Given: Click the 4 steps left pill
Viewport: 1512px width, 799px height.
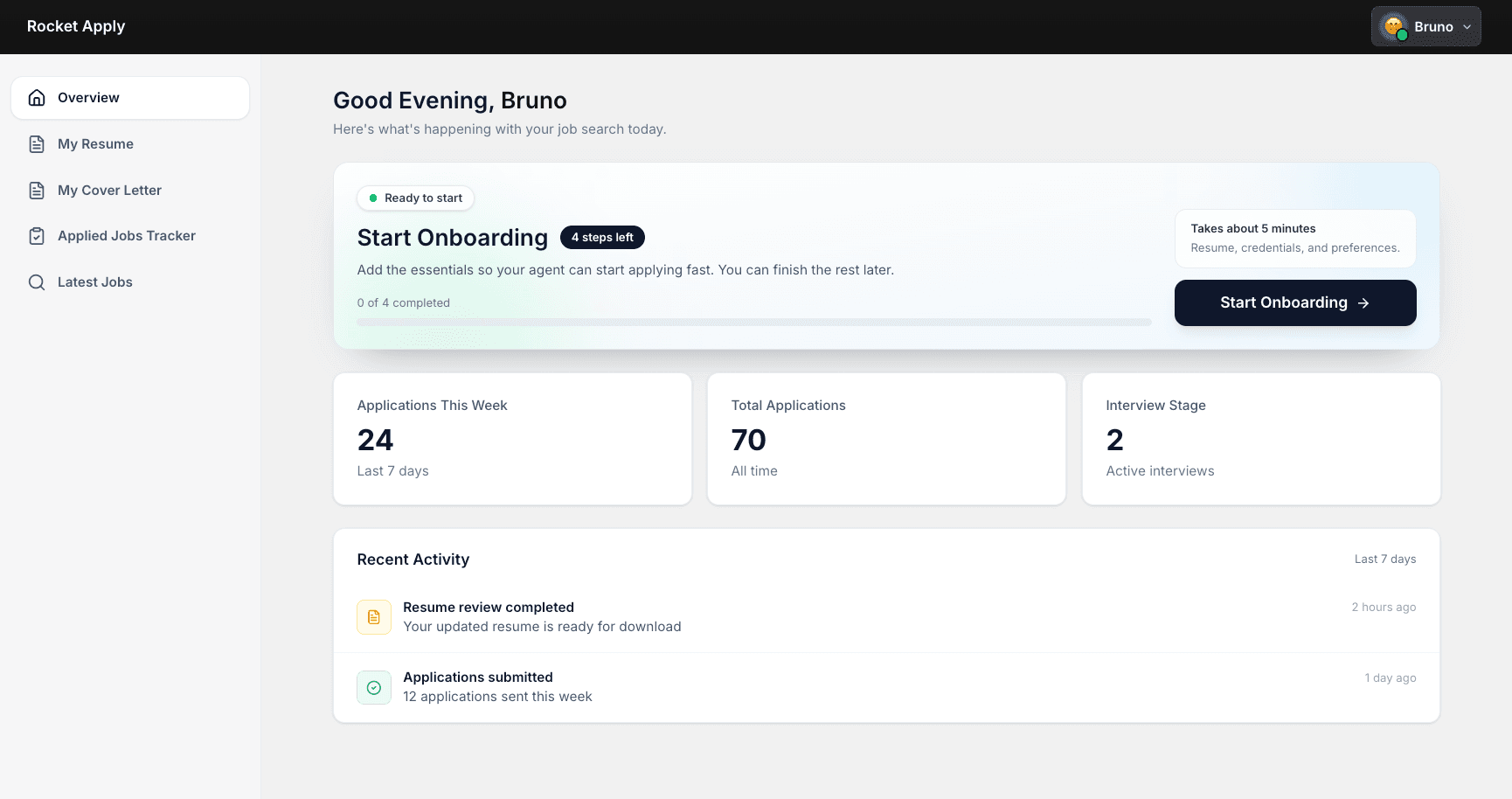Looking at the screenshot, I should (x=602, y=237).
